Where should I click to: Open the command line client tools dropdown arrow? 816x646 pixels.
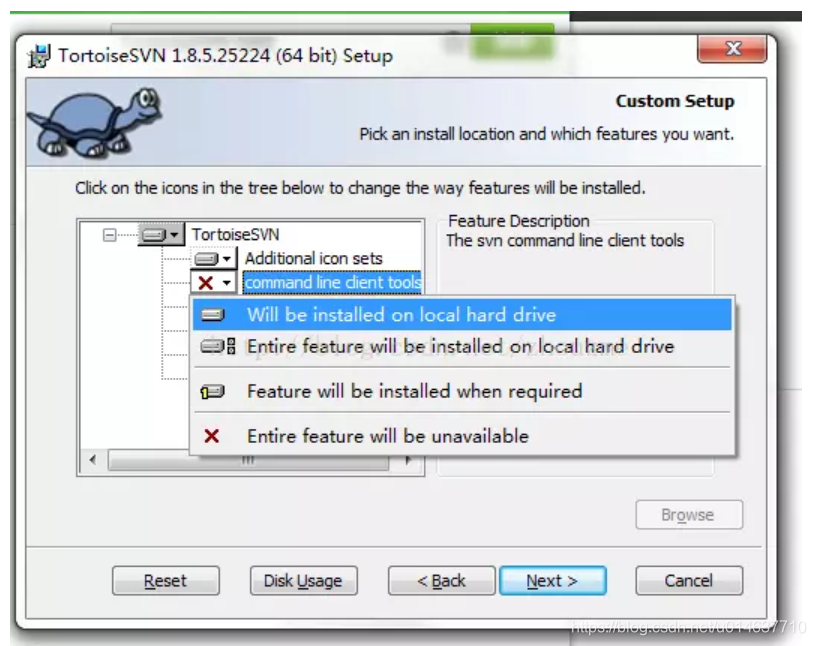pos(227,283)
